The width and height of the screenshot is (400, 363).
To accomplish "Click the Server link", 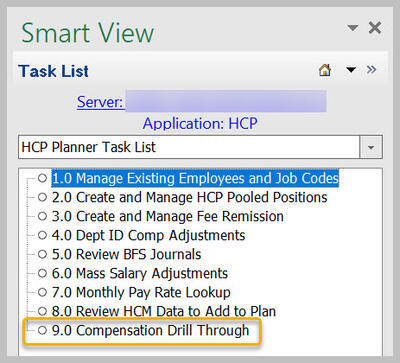I will coord(100,102).
